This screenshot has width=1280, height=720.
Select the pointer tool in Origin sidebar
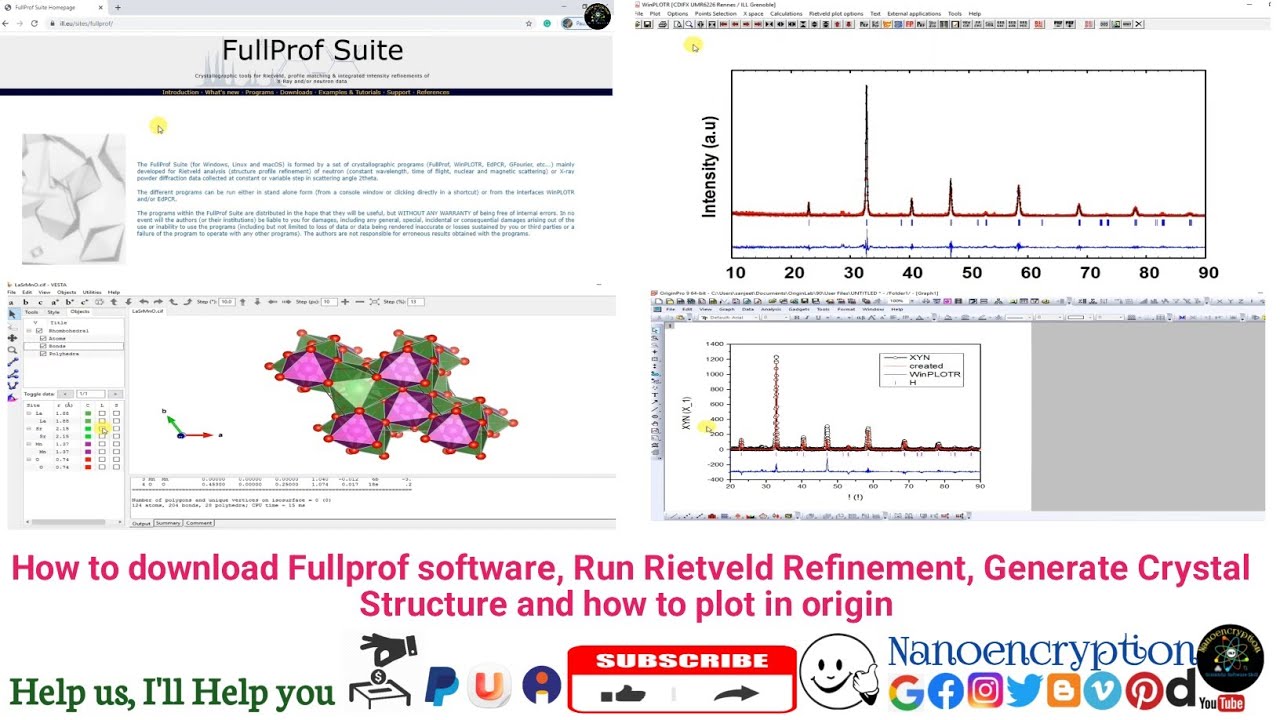655,330
